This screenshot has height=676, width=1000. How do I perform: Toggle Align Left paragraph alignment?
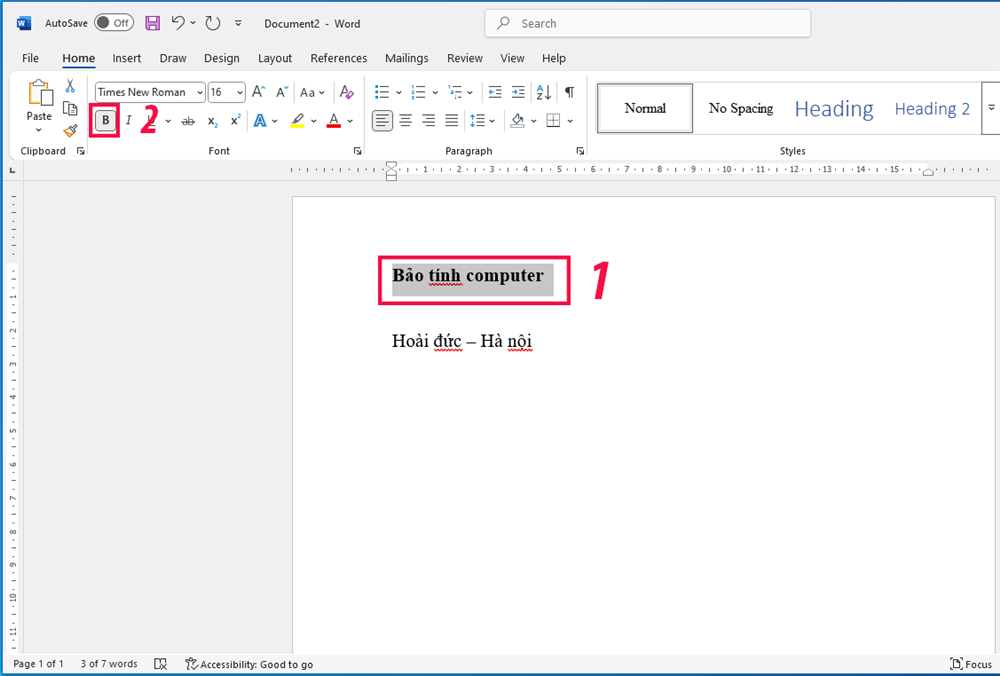(382, 120)
